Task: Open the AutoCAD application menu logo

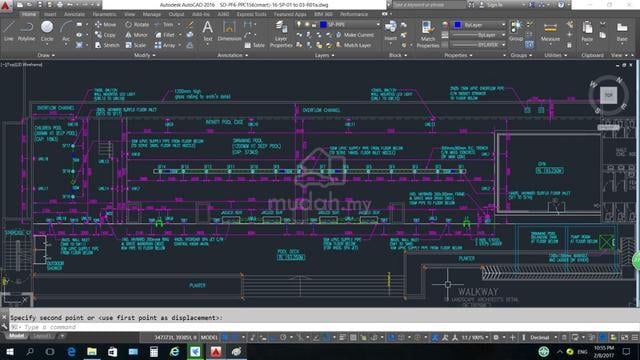Action: pos(6,6)
